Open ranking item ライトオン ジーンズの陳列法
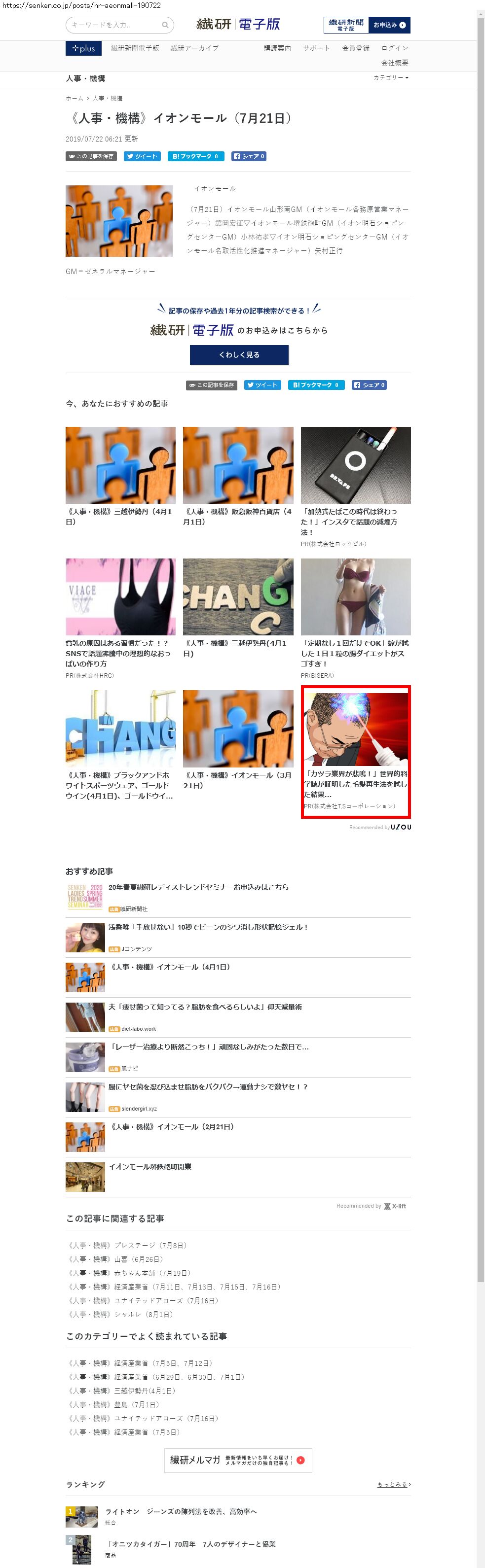Screen dimensions: 485x1568 pos(181,1512)
